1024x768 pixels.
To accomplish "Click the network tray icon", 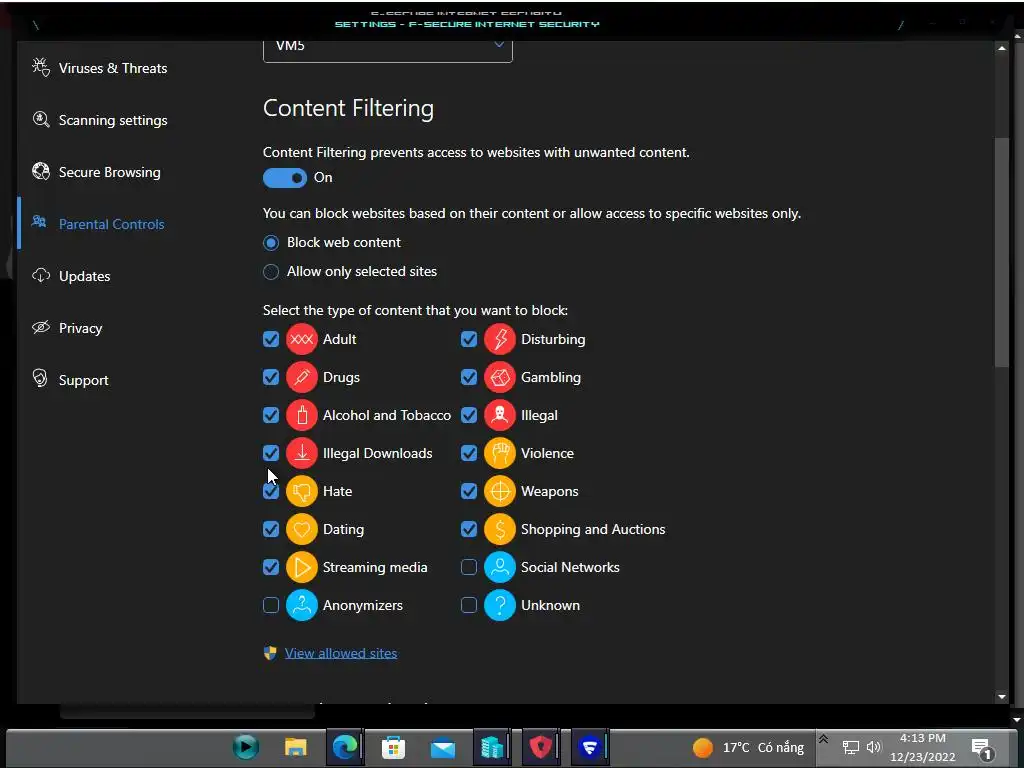I will 850,748.
